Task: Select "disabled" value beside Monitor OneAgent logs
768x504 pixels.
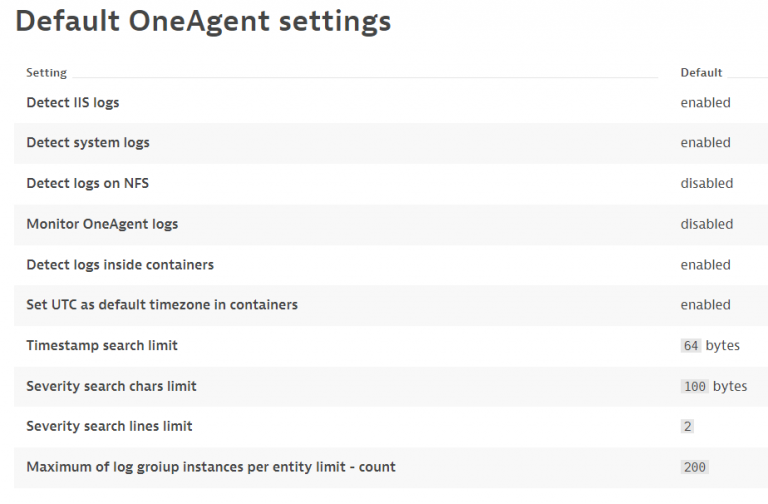Action: click(706, 224)
